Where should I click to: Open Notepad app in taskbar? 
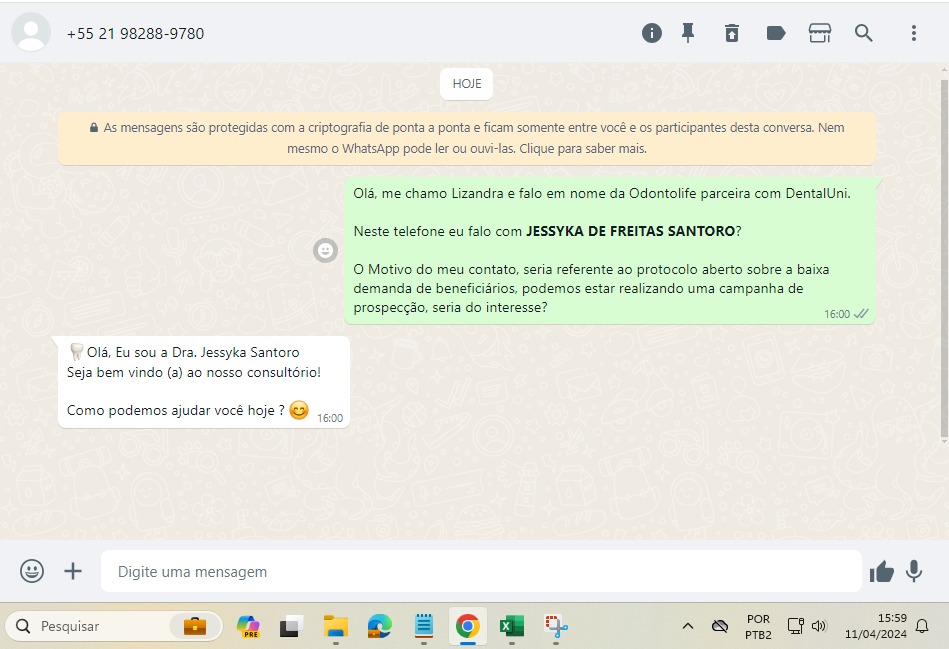point(424,626)
